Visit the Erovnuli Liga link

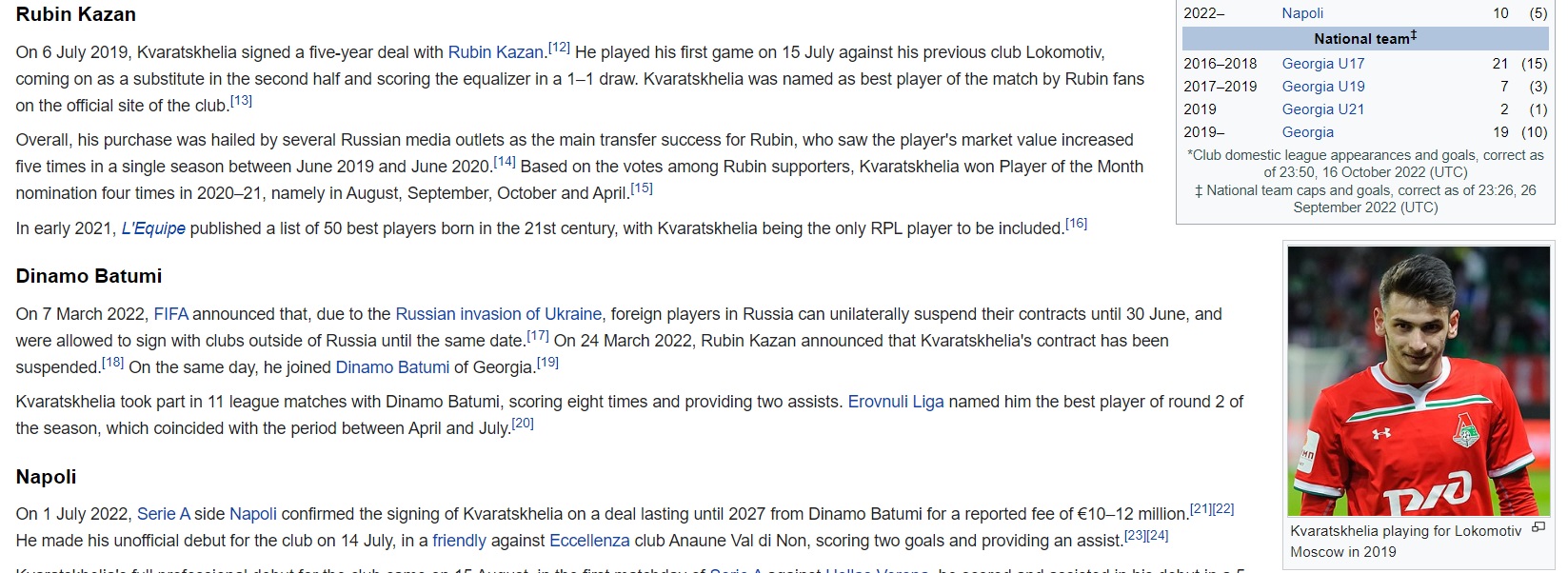point(895,402)
